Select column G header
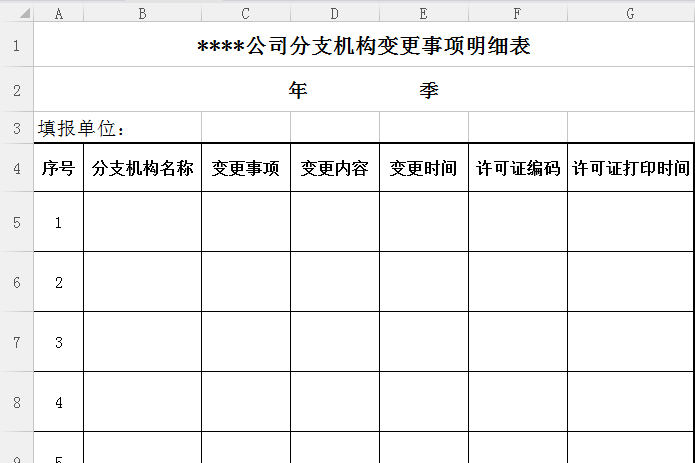 point(630,13)
